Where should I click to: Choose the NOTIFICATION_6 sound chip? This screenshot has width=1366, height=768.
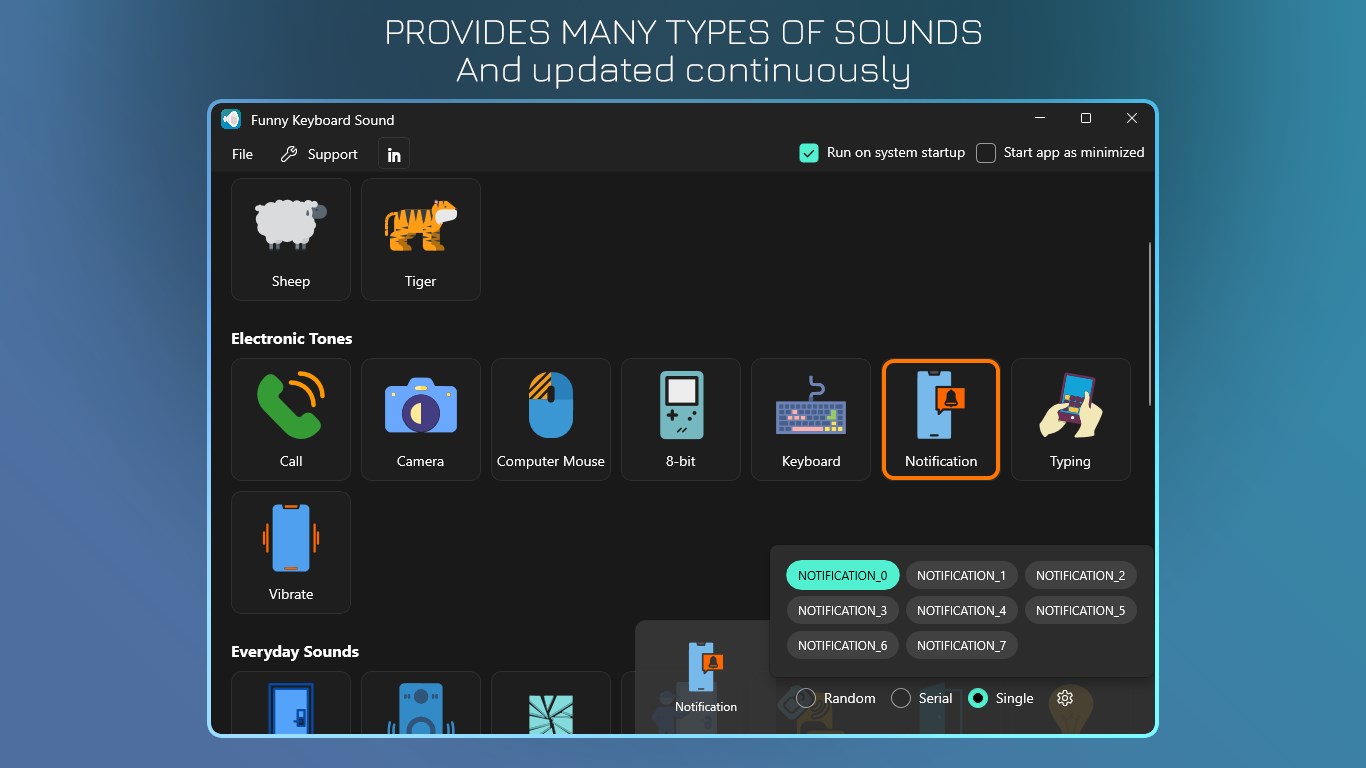(x=843, y=645)
